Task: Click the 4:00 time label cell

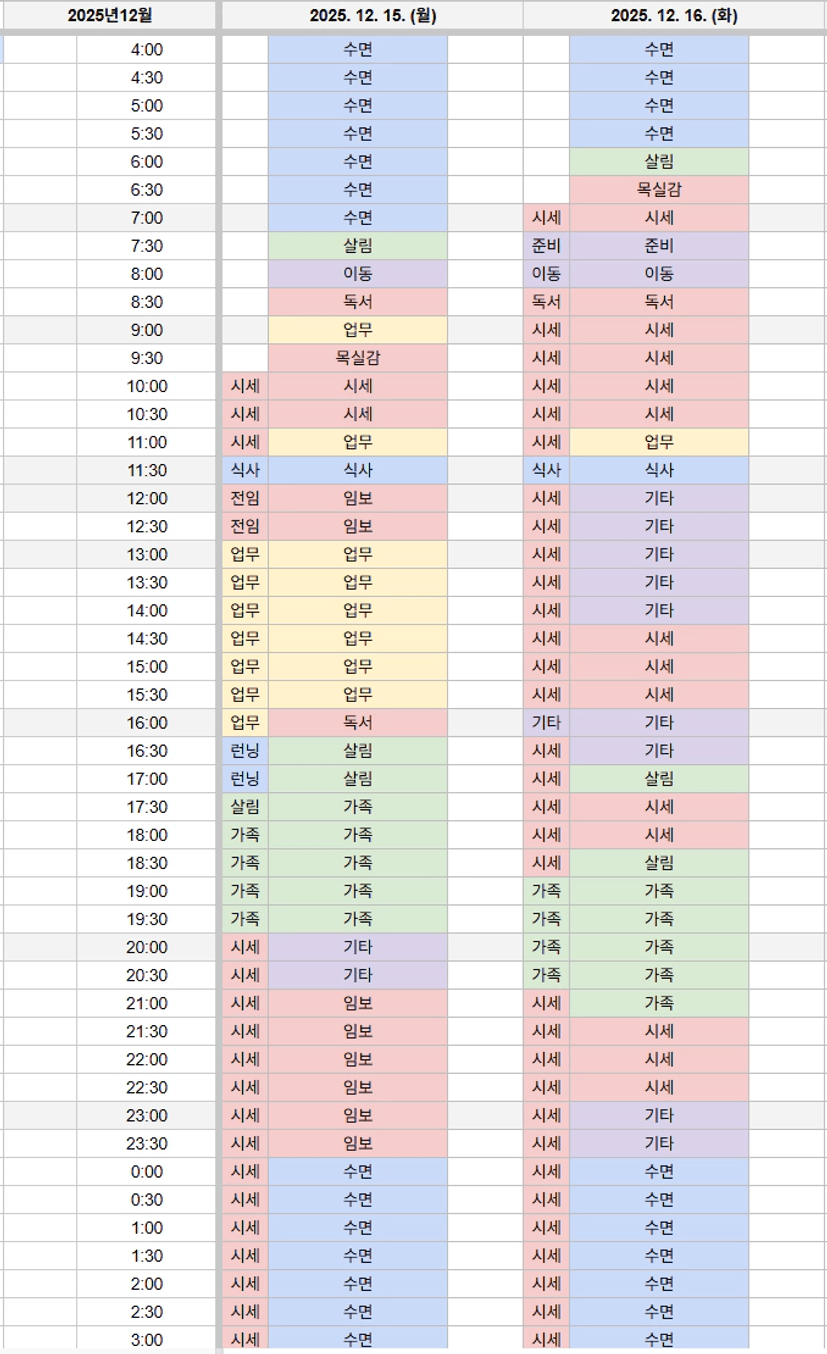Action: coord(147,50)
